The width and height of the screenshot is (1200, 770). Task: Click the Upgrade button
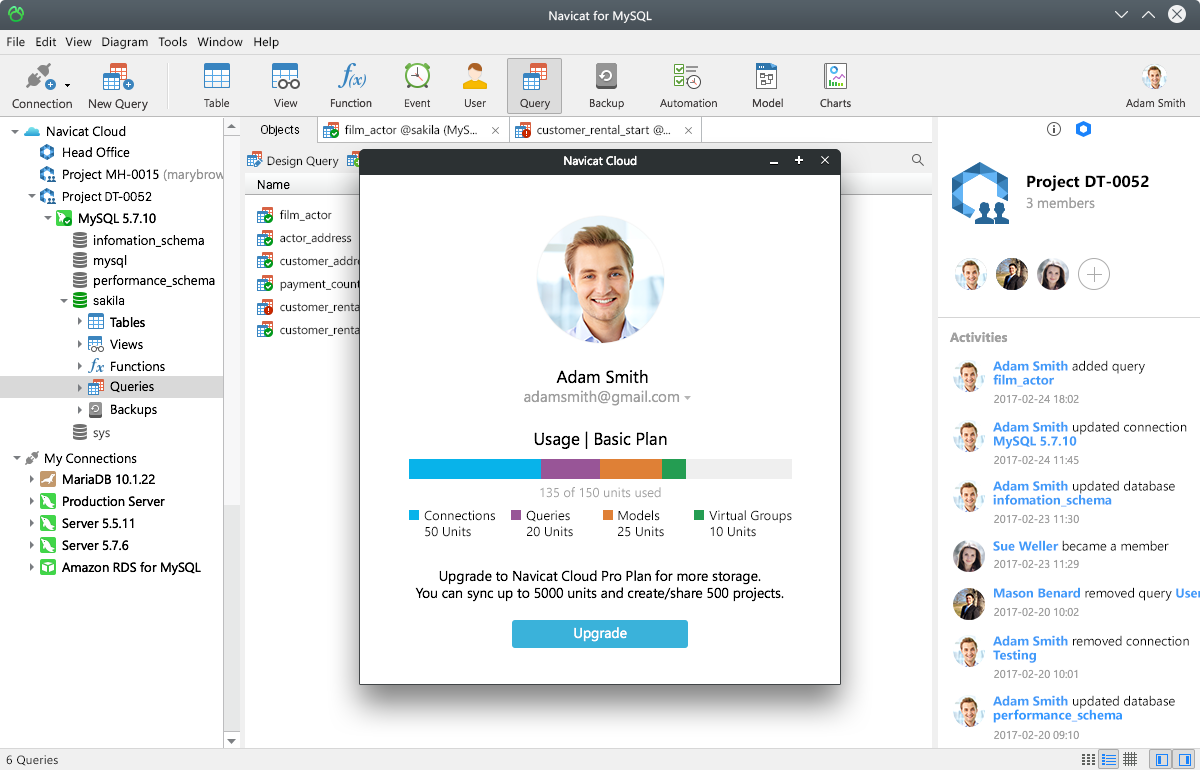pos(600,633)
